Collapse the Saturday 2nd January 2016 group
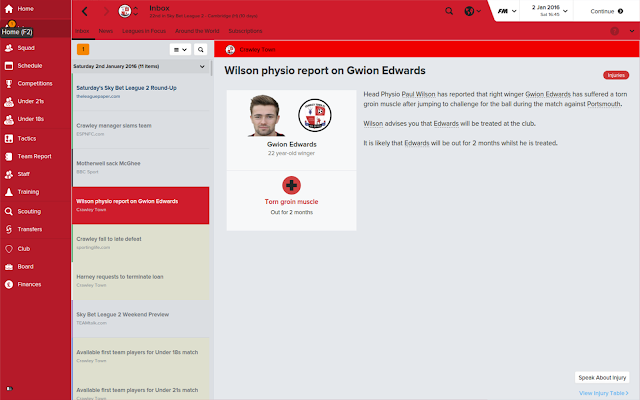Viewport: 640px width, 400px height. [202, 66]
